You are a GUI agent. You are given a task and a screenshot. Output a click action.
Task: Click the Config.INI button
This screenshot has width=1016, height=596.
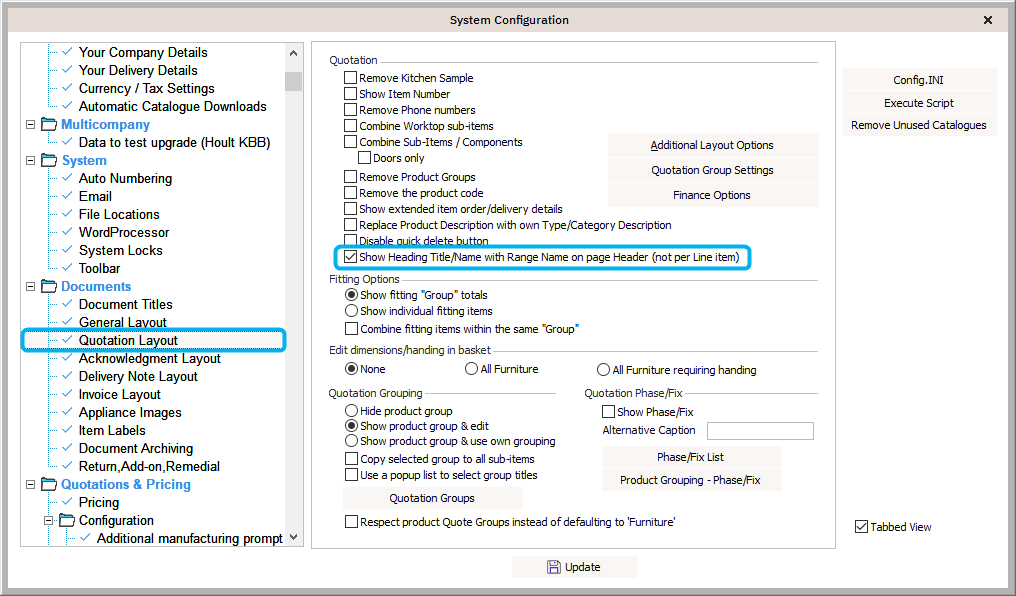click(919, 80)
